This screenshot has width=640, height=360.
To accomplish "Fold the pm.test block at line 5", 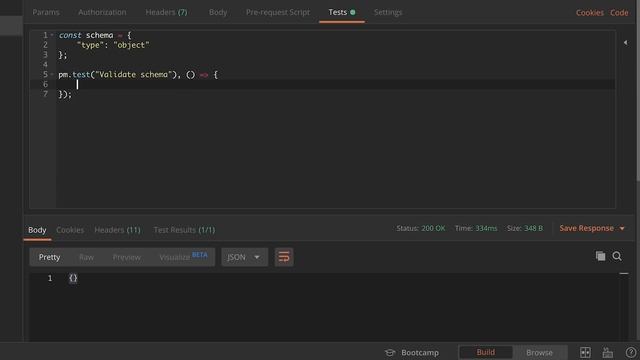I will tap(52, 74).
